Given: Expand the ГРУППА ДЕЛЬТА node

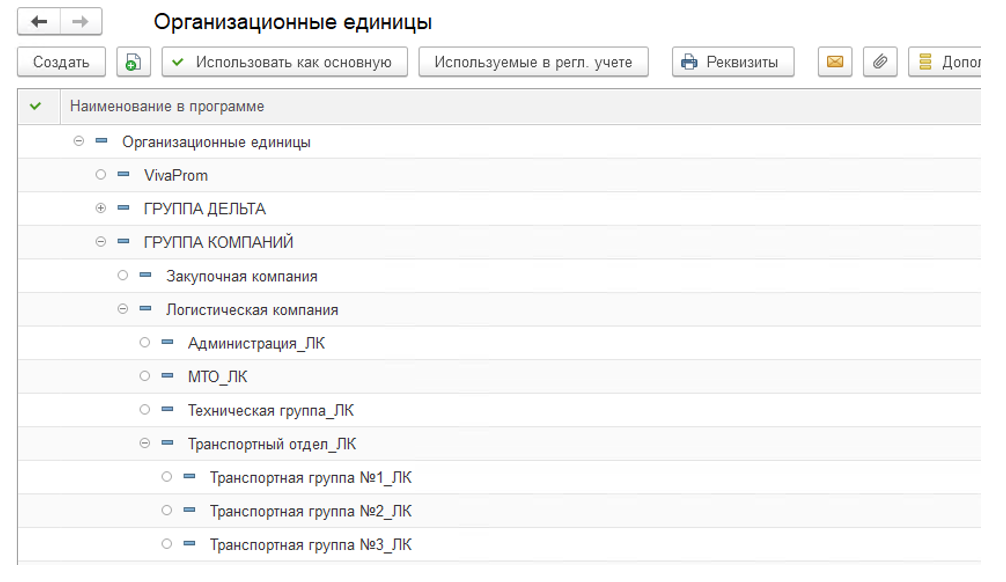Looking at the screenshot, I should pos(100,209).
